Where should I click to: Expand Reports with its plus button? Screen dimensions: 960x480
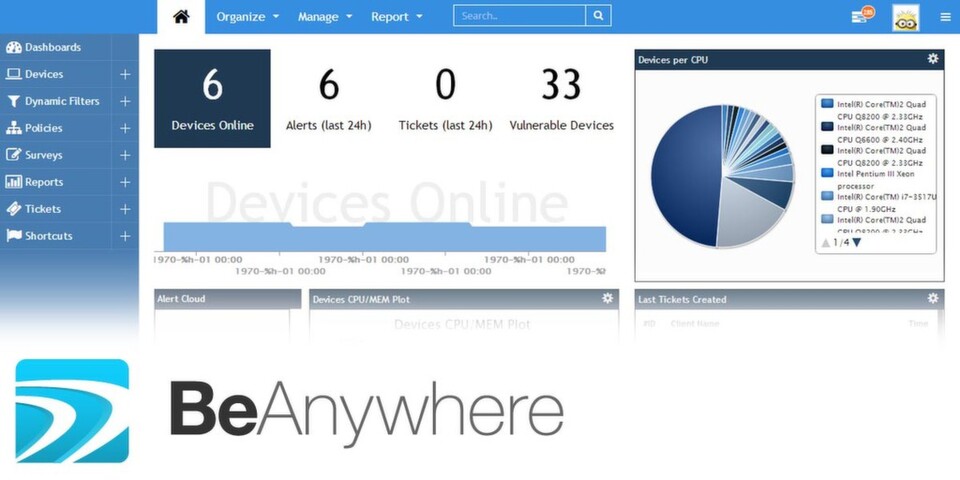pyautogui.click(x=125, y=182)
